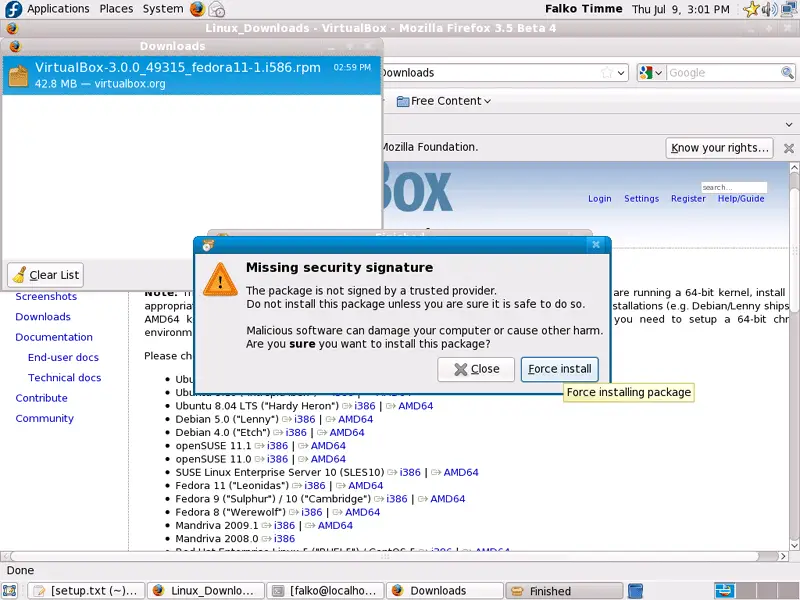Viewport: 800px width, 600px height.
Task: Click the Free Content folder icon
Action: point(403,102)
